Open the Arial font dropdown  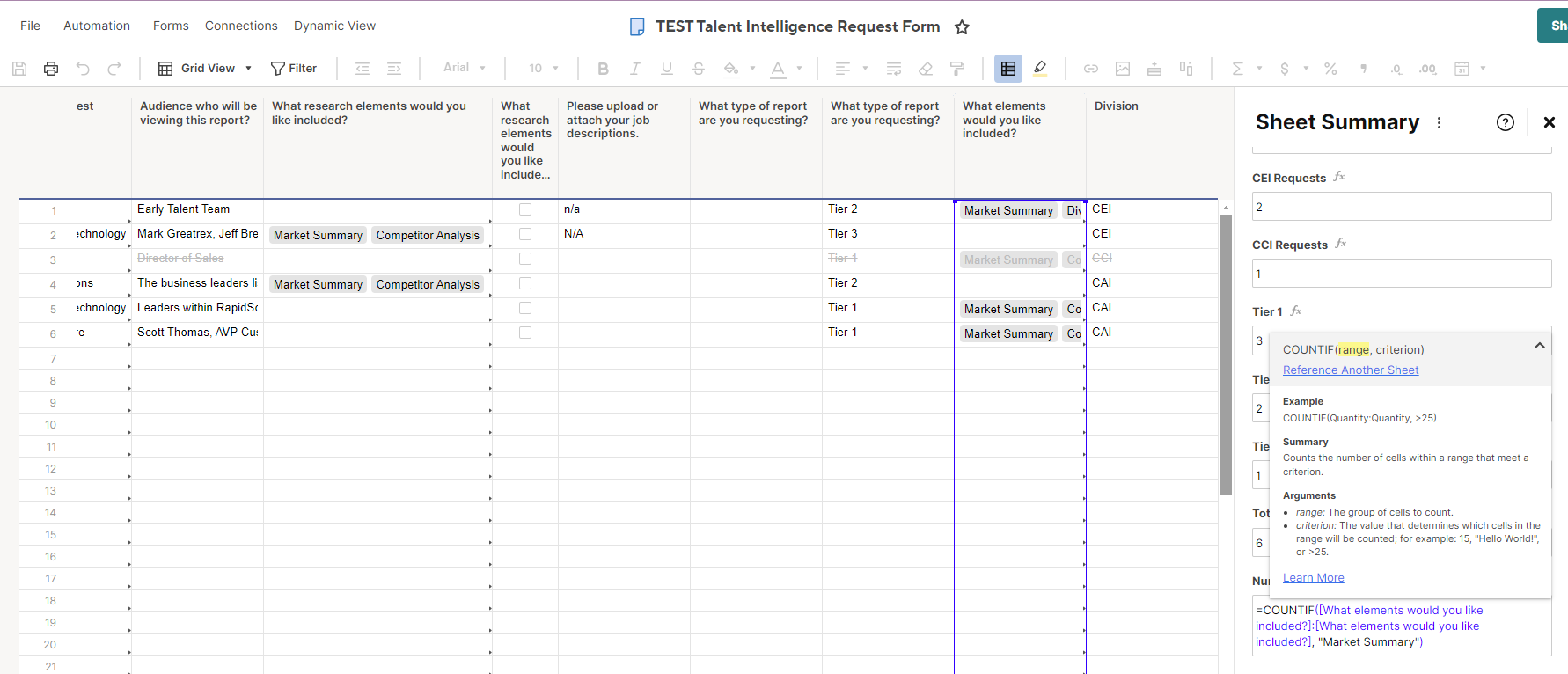pyautogui.click(x=465, y=68)
